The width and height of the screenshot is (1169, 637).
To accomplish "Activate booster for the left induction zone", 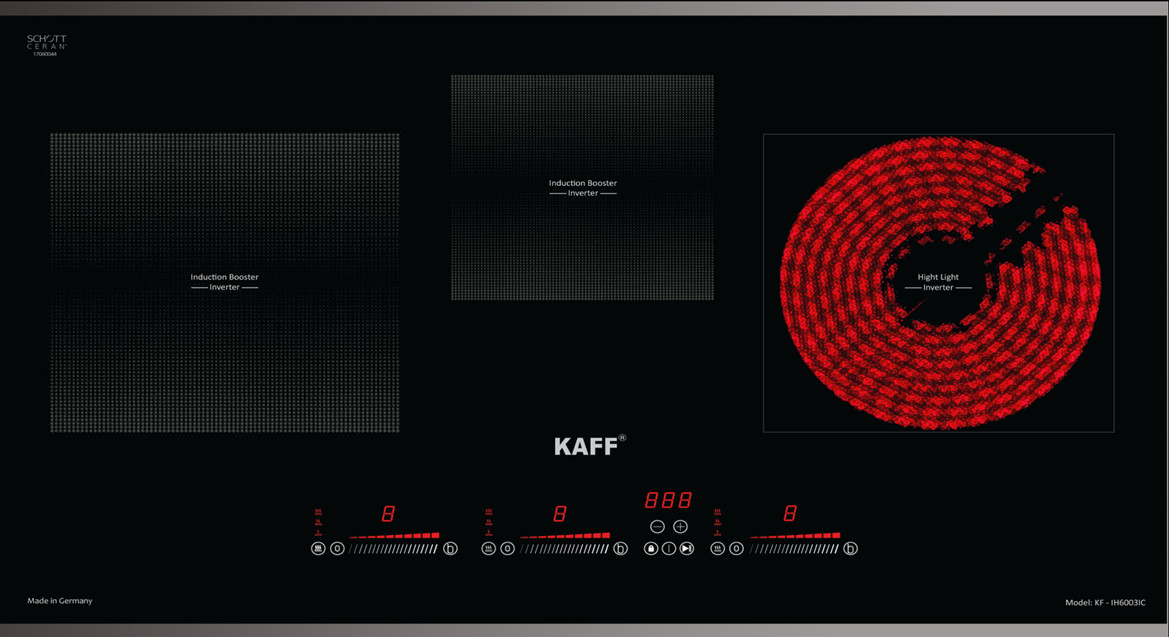I will 450,549.
